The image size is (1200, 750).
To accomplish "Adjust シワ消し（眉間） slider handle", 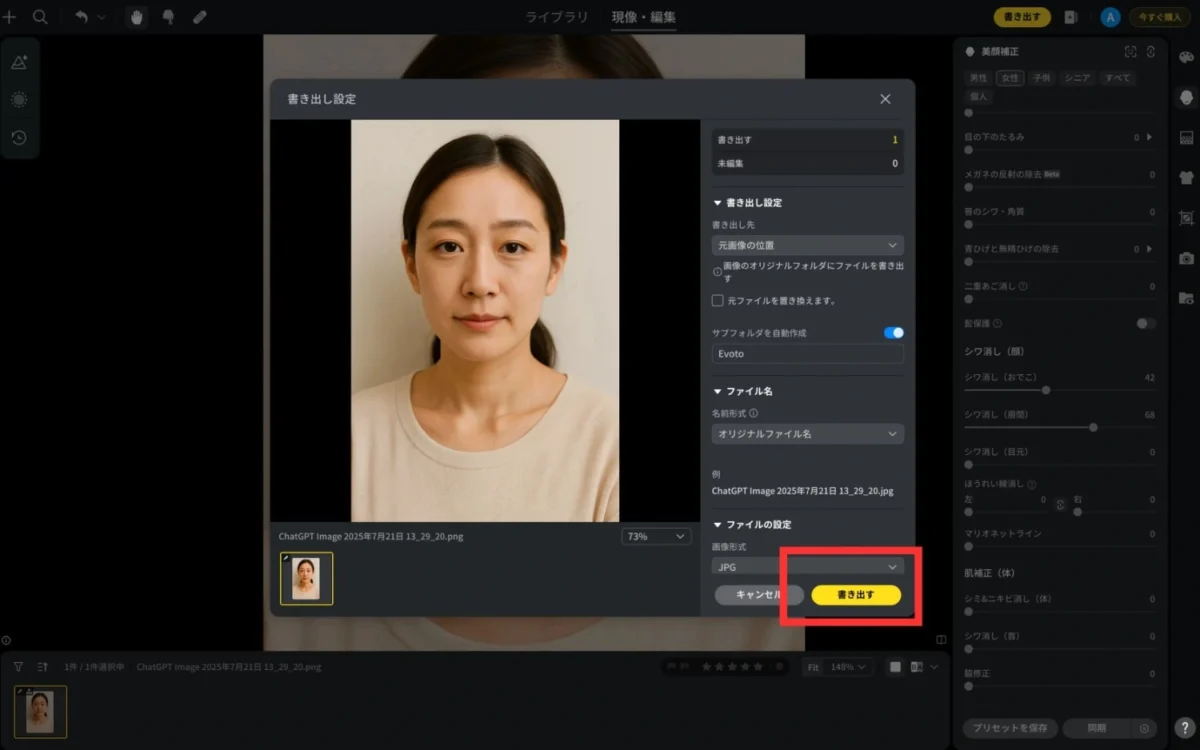I will [1093, 427].
